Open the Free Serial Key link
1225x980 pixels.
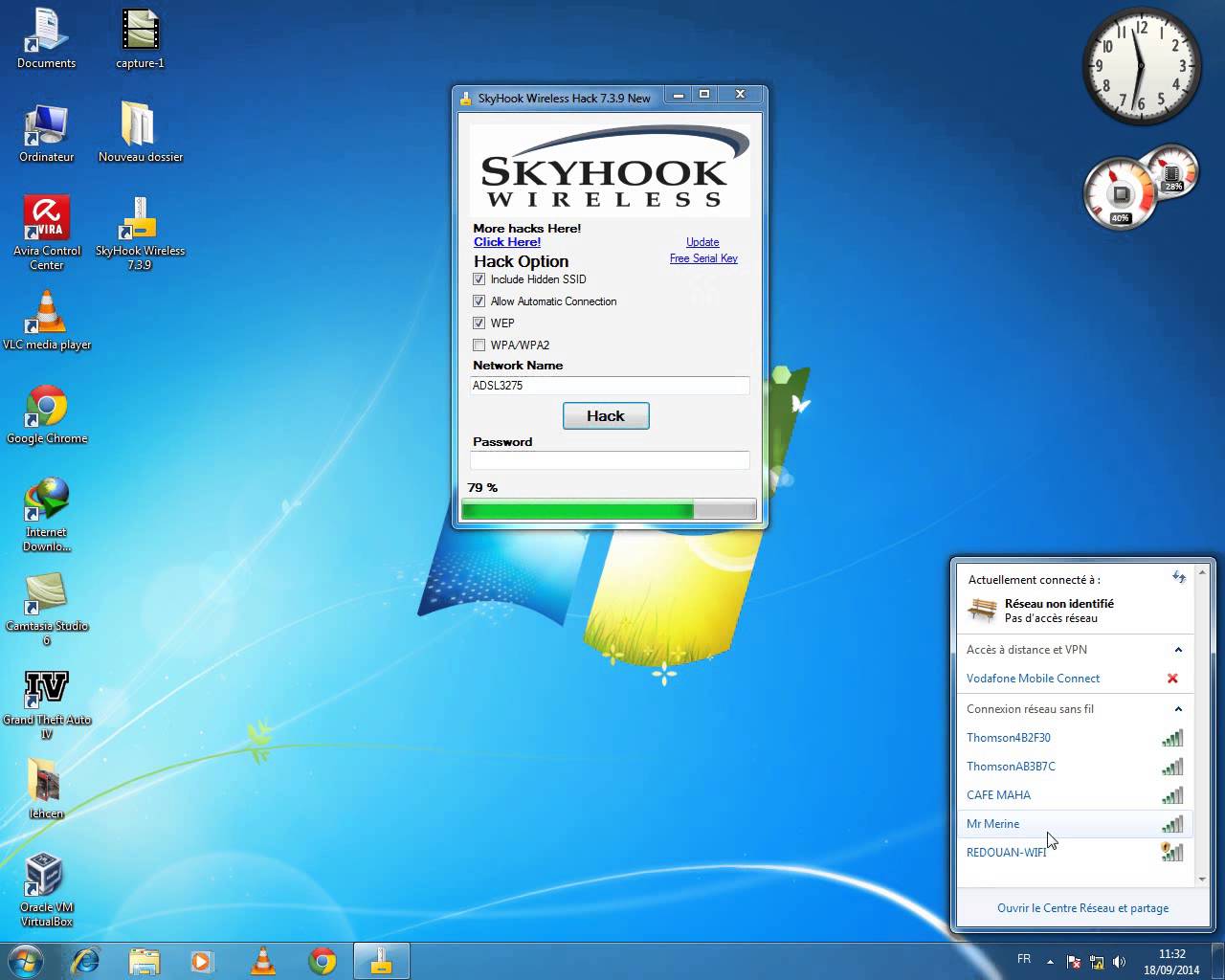coord(703,258)
